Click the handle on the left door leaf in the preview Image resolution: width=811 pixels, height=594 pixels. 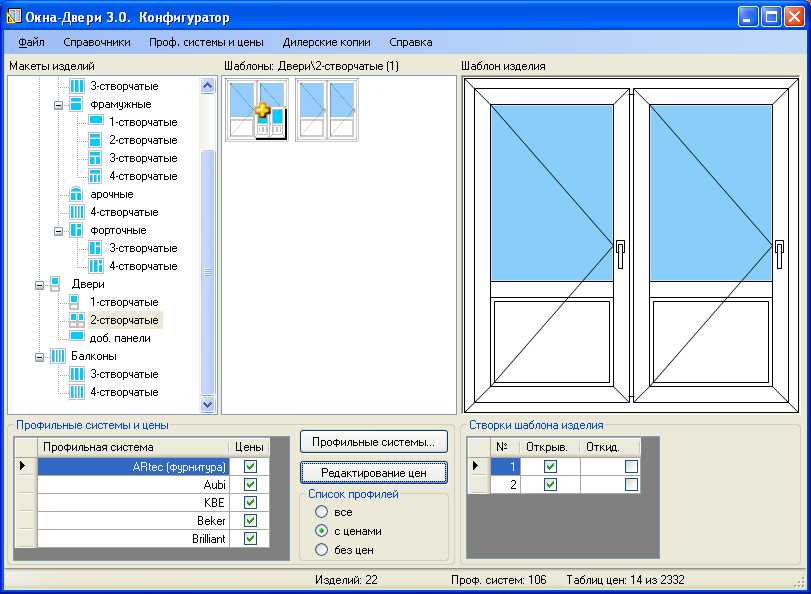621,254
